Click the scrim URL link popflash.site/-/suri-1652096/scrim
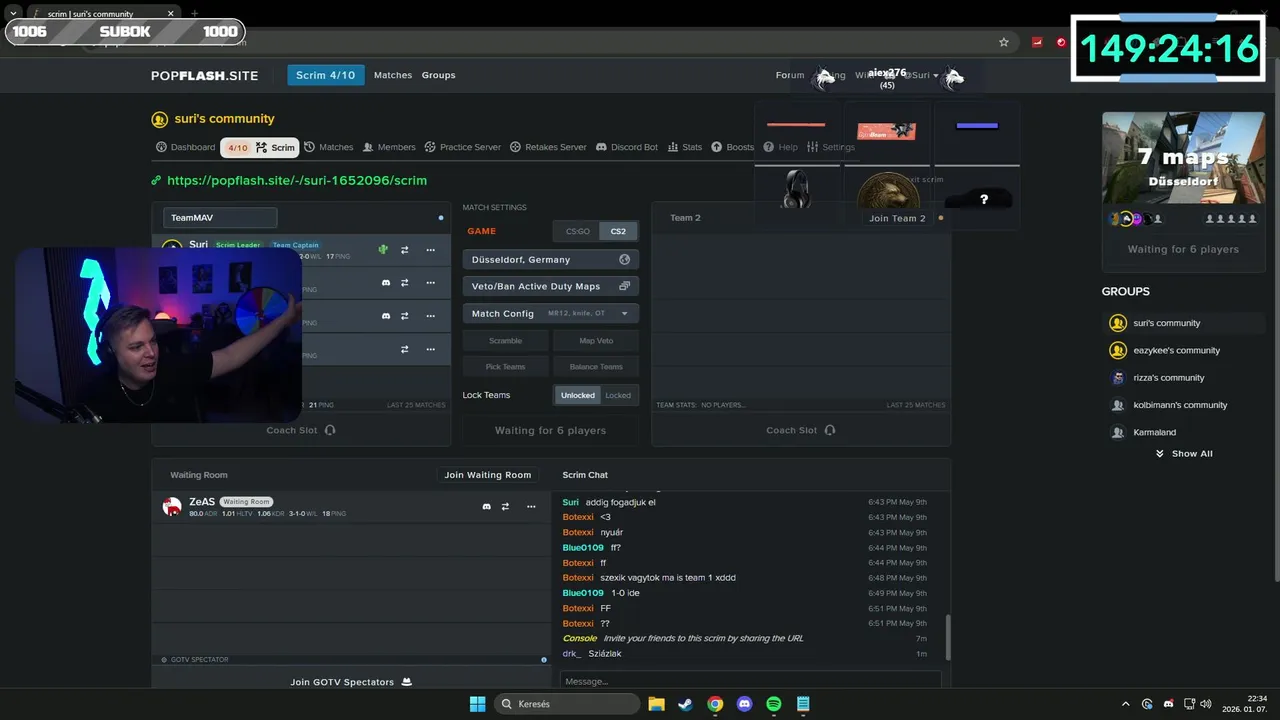 coord(297,181)
